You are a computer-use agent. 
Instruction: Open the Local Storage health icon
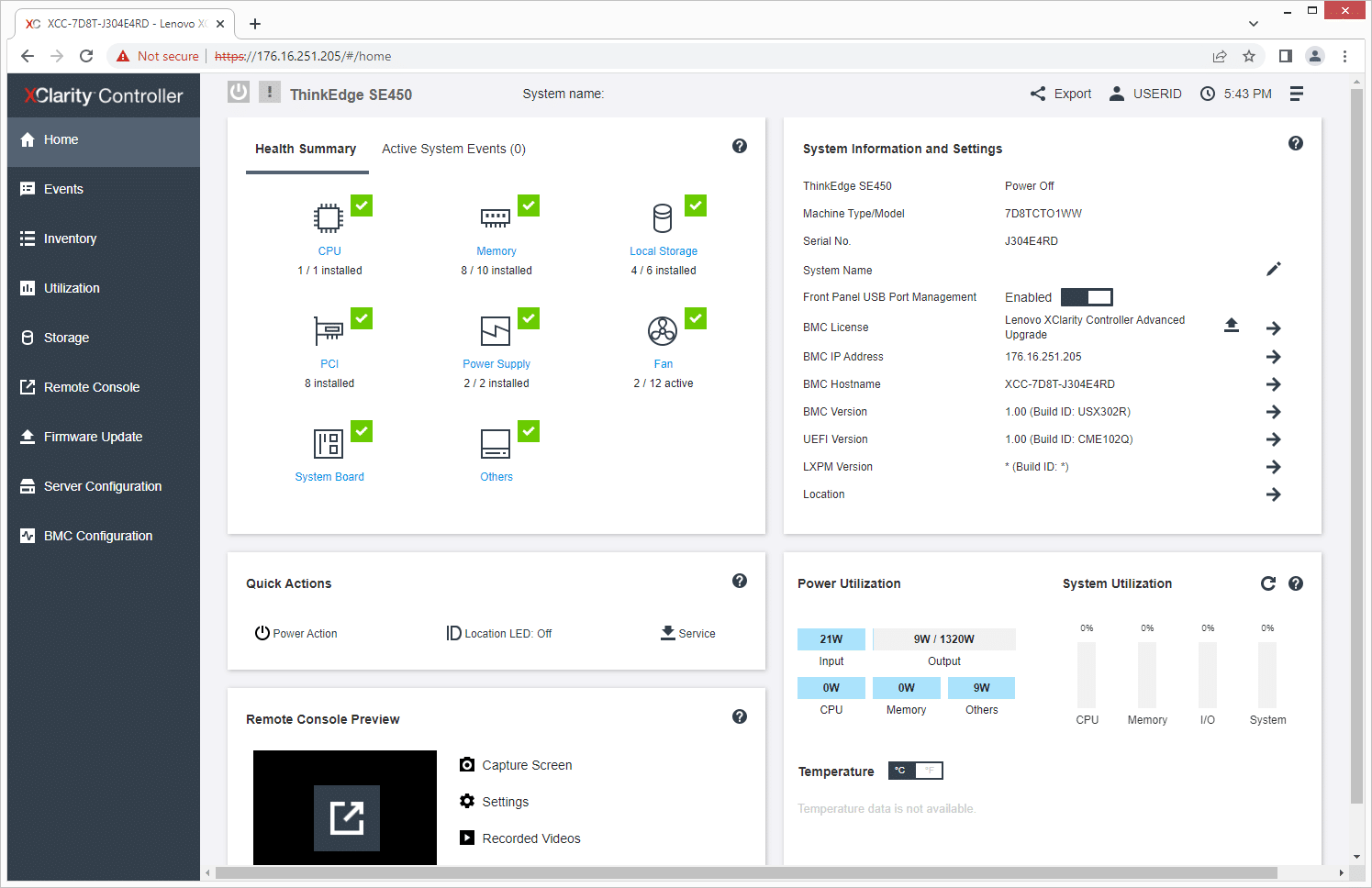click(663, 218)
